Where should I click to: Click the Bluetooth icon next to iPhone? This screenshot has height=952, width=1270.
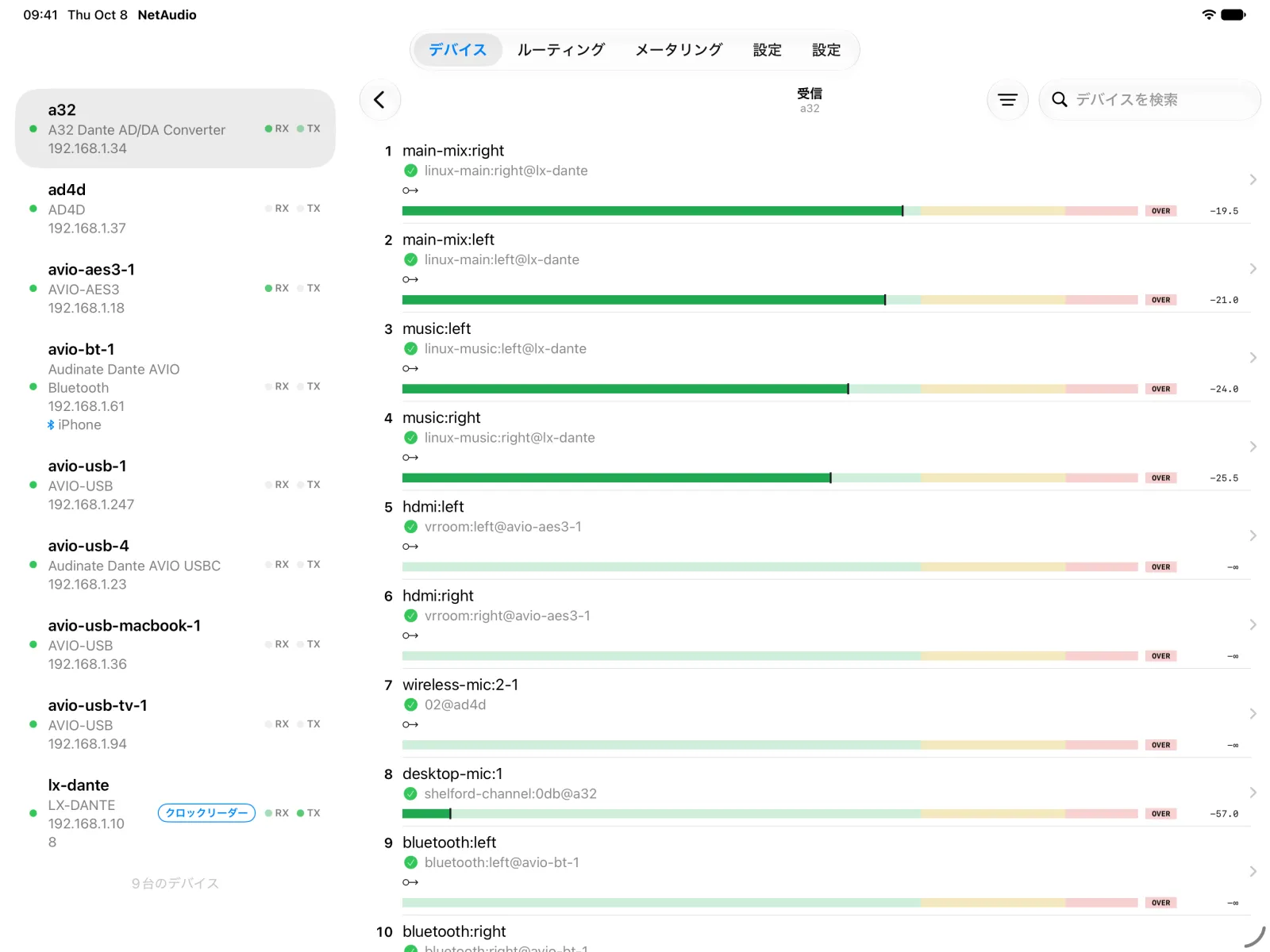tap(51, 425)
